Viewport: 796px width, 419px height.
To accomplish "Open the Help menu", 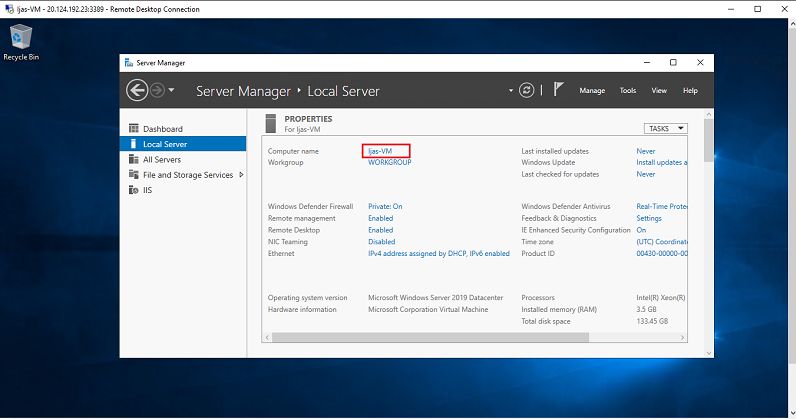I will tap(690, 90).
